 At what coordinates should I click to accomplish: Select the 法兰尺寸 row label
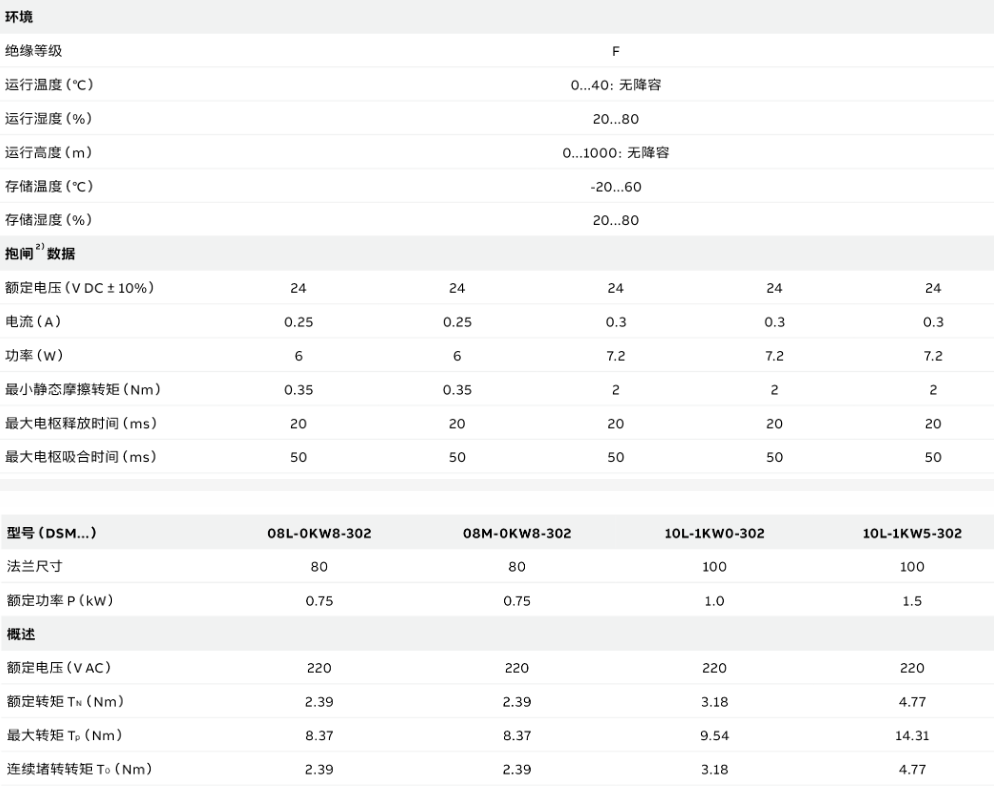click(35, 566)
